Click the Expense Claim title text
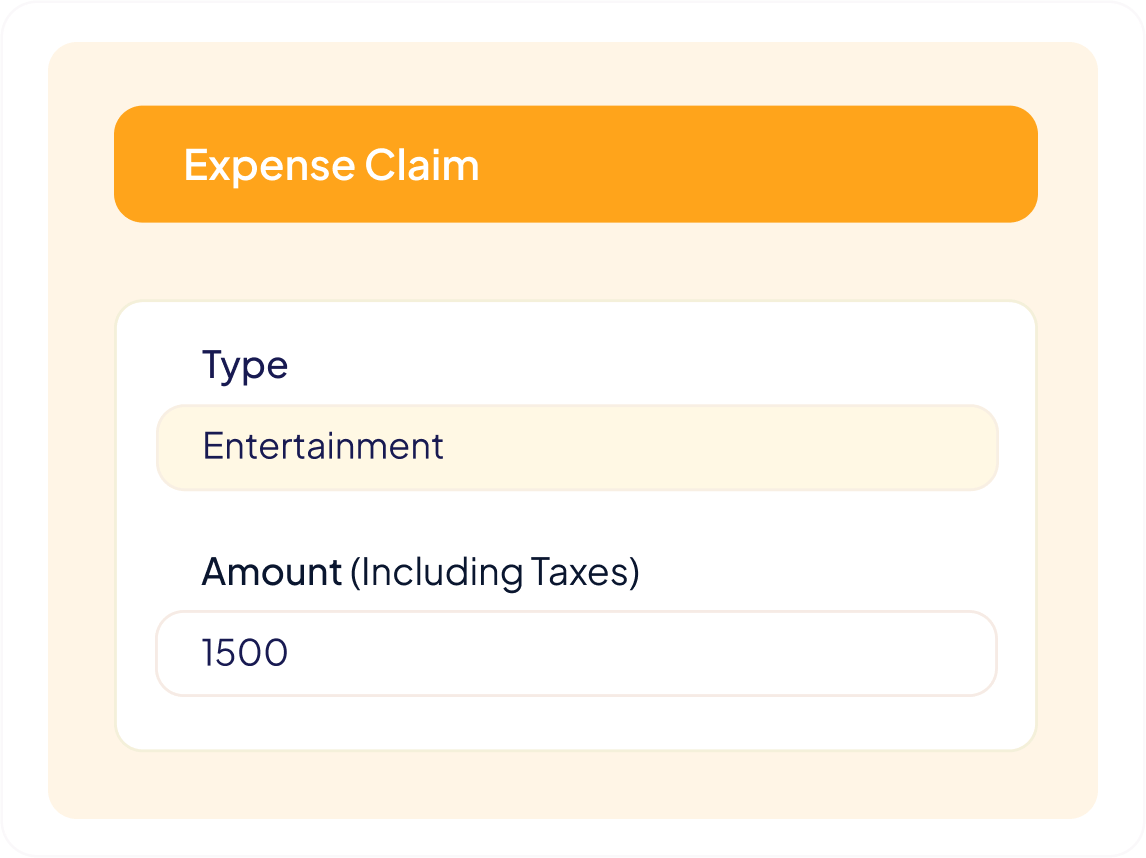Image resolution: width=1146 pixels, height=858 pixels. (x=330, y=165)
